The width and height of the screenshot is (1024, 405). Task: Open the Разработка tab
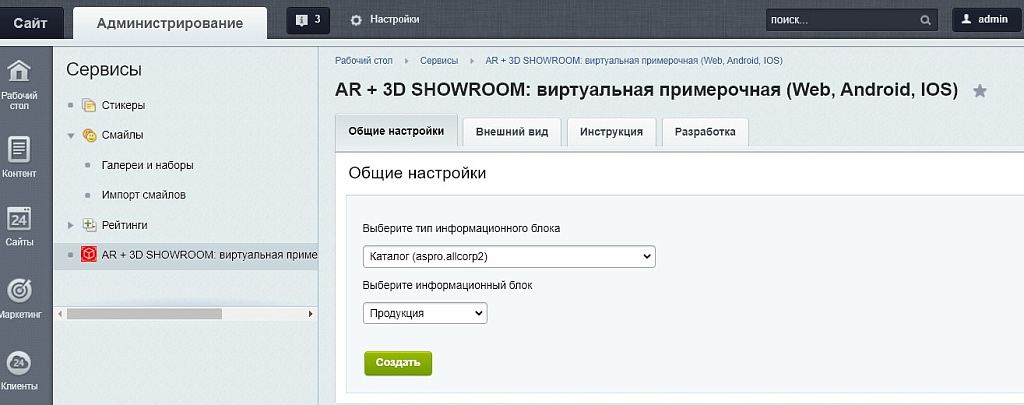[x=704, y=132]
